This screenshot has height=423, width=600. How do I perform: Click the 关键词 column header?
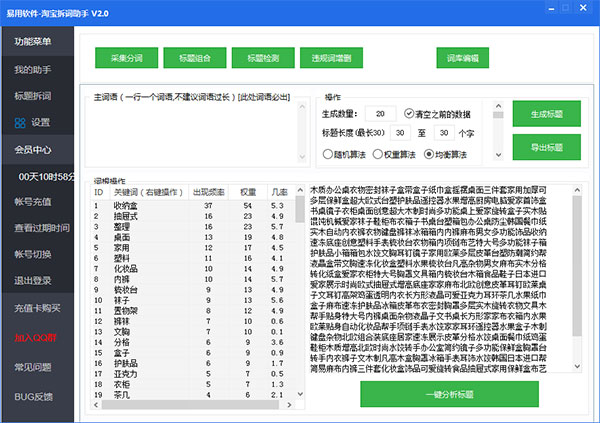coord(148,192)
